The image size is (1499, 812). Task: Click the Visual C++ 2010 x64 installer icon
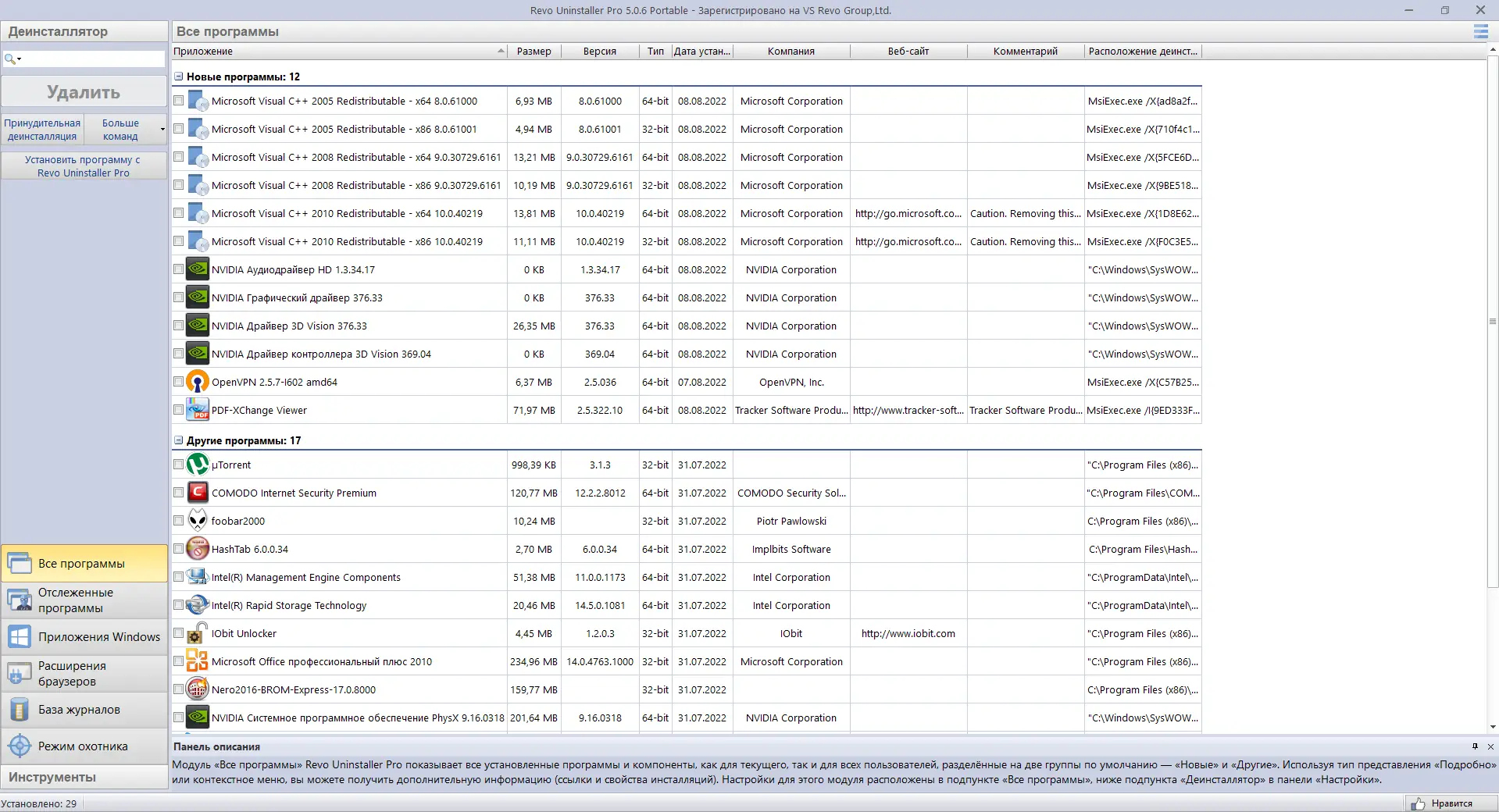tap(198, 213)
